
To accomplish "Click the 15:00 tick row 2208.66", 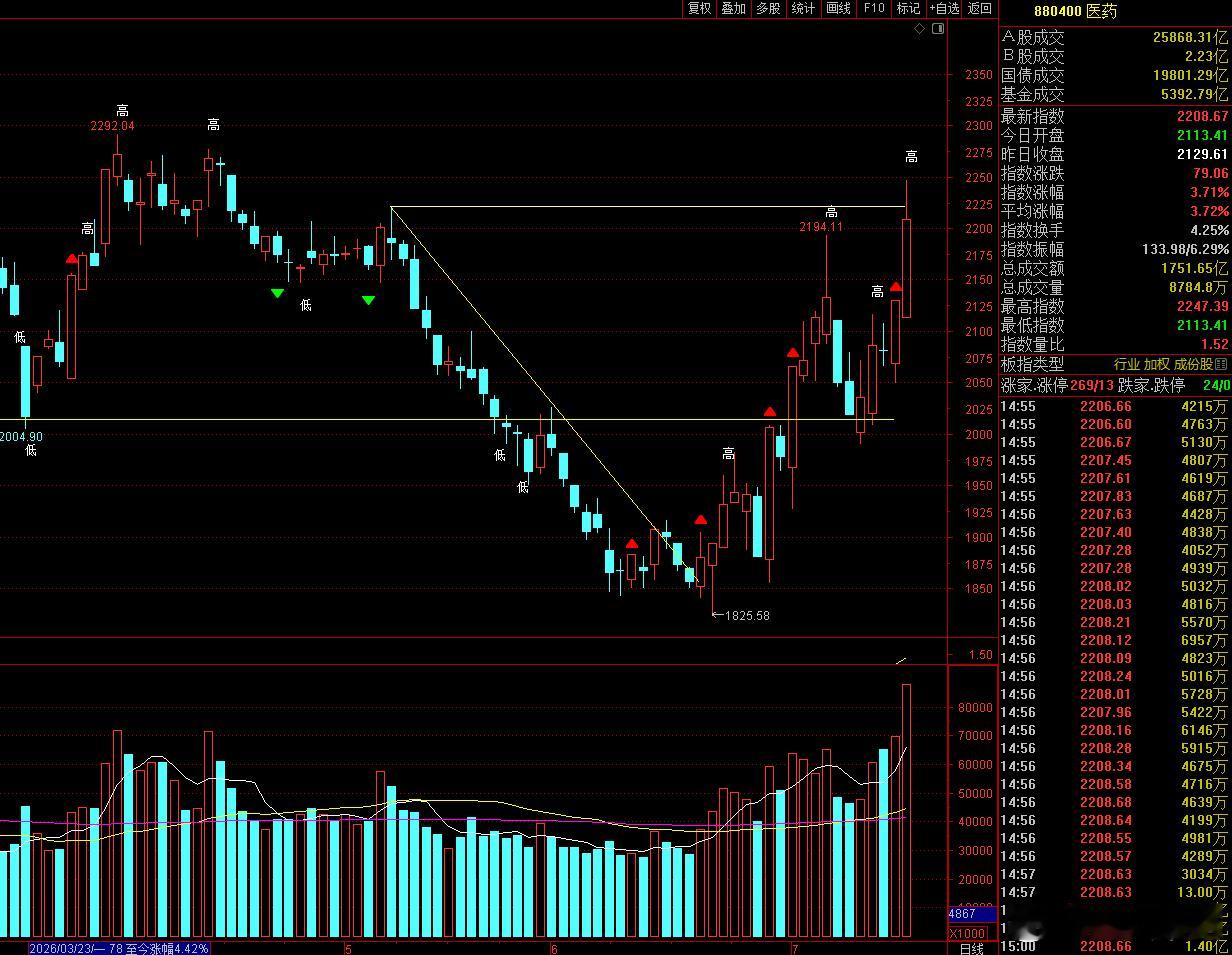I will (1115, 946).
